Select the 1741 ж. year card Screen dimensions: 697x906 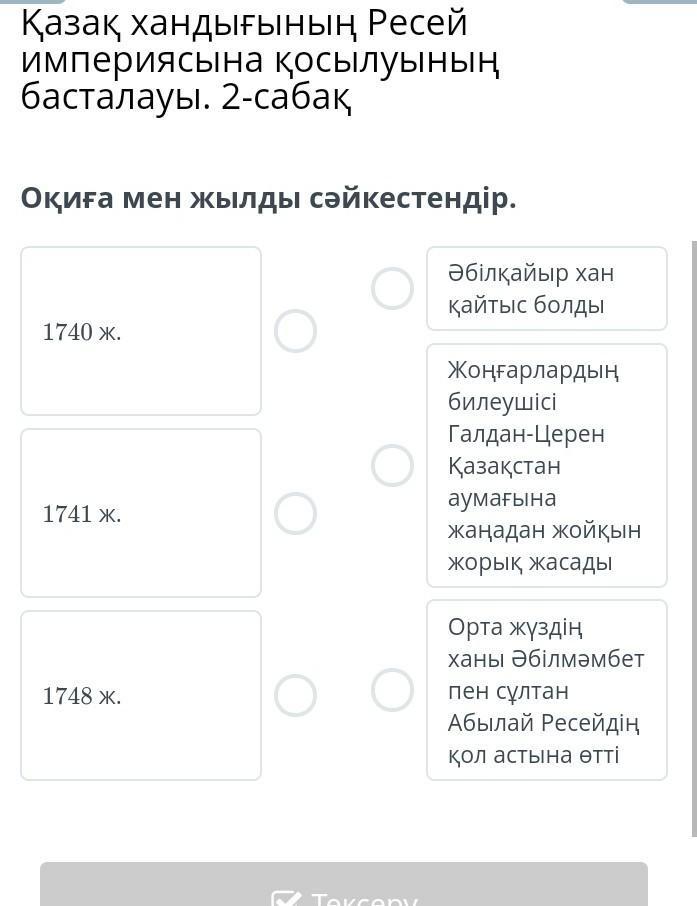[141, 513]
